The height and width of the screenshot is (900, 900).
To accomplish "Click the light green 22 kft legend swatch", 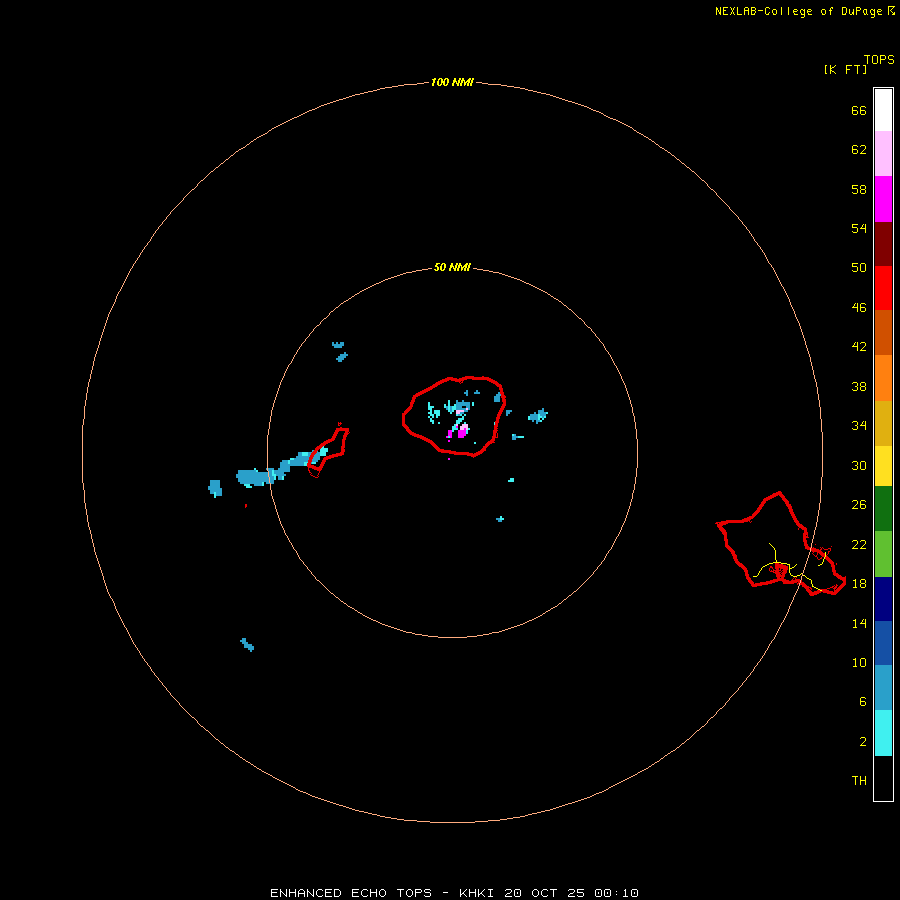I will pos(883,554).
